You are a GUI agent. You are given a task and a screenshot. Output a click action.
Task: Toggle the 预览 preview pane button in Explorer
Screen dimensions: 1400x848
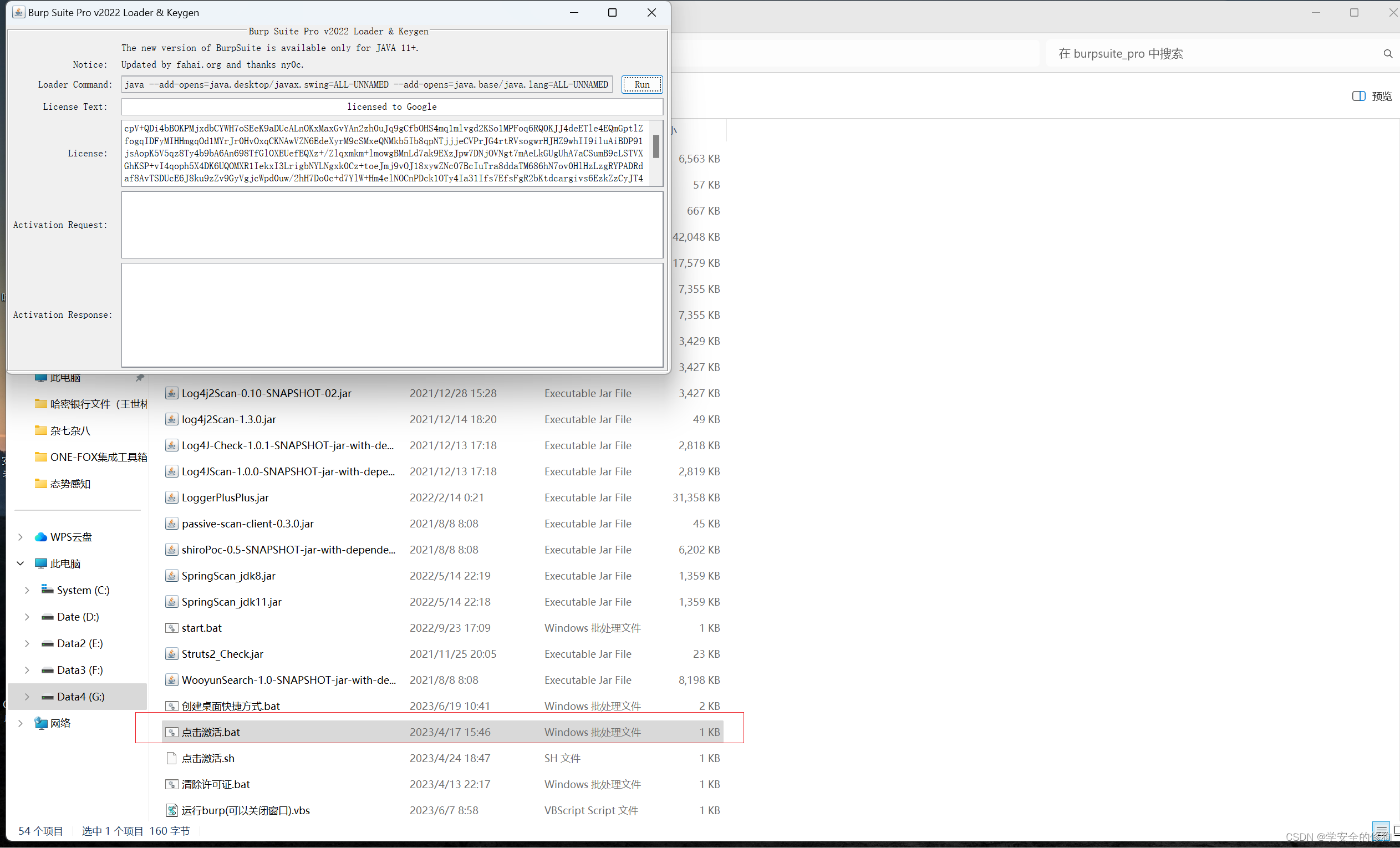1372,96
